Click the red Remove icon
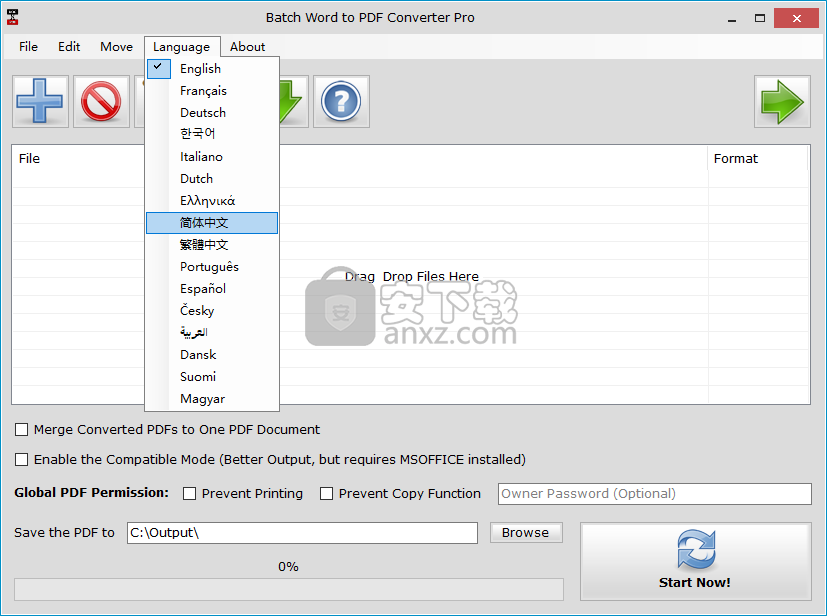This screenshot has height=616, width=827. (x=101, y=101)
